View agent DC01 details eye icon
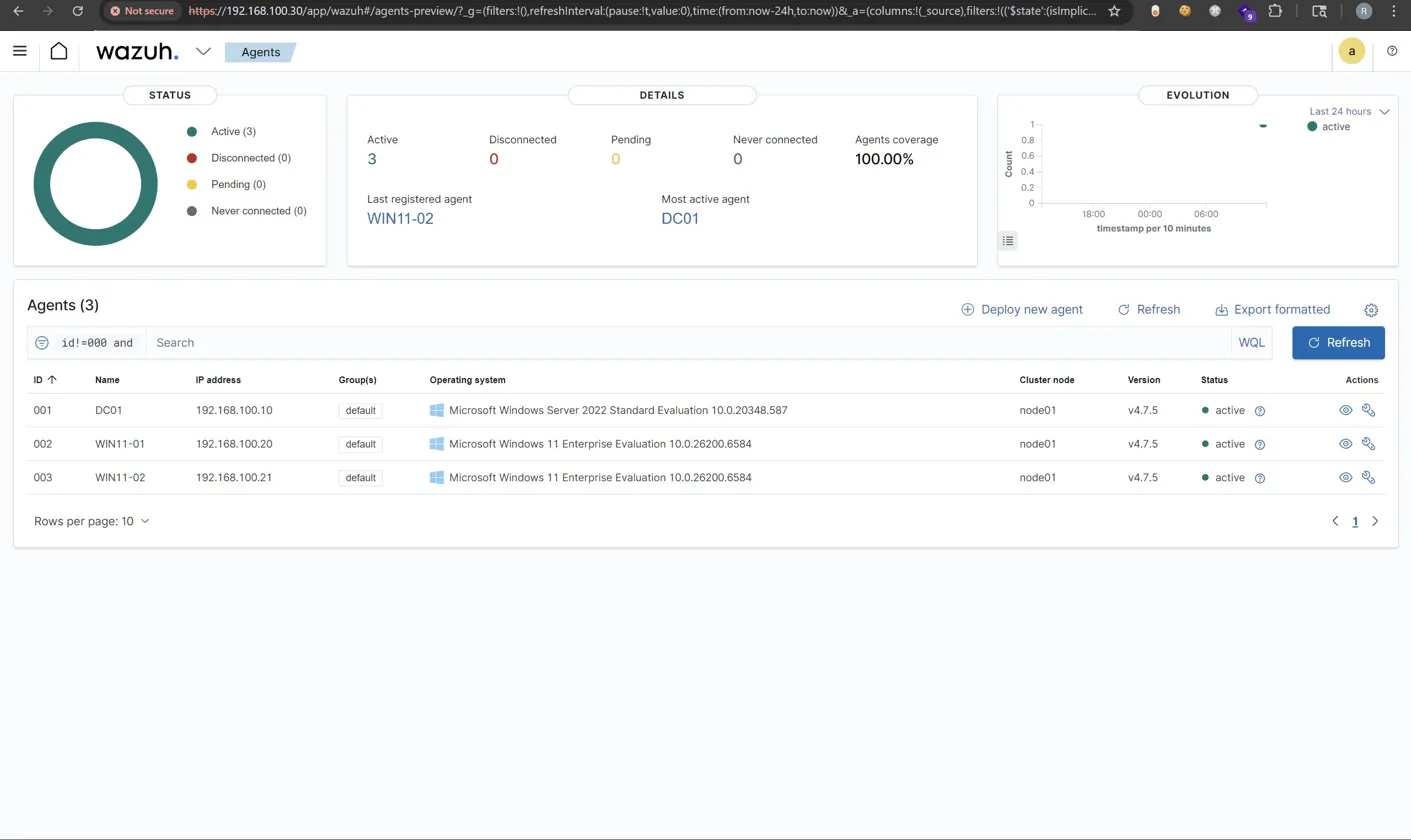The width and height of the screenshot is (1411, 840). coord(1346,410)
